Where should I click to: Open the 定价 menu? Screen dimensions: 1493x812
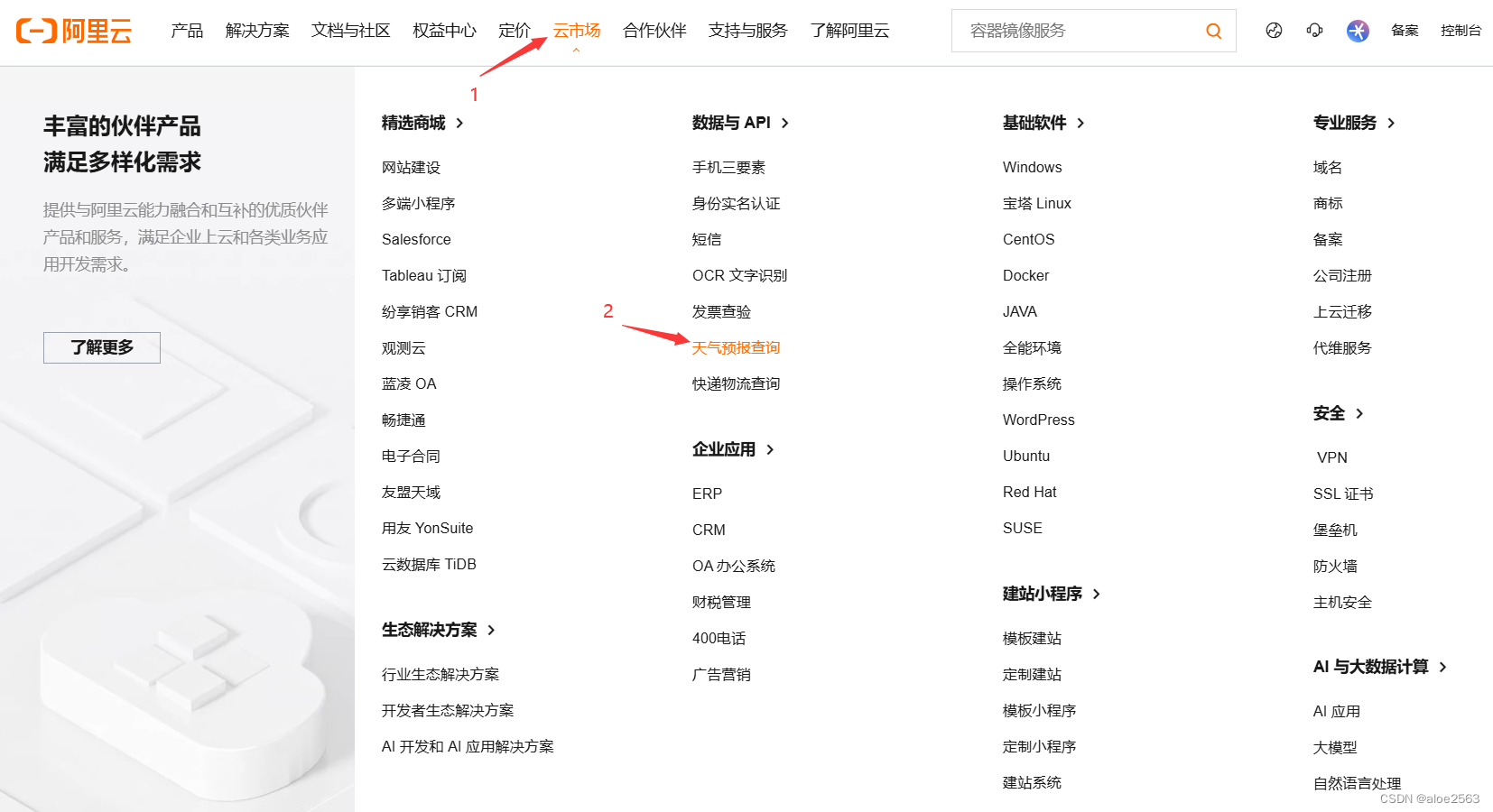[x=515, y=31]
